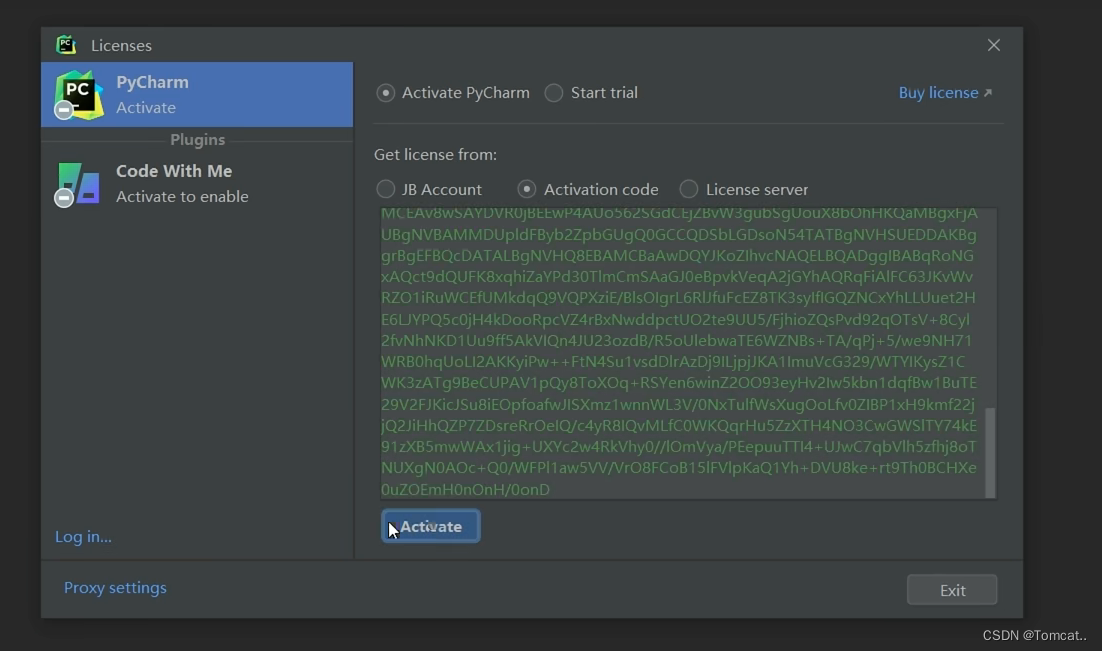The height and width of the screenshot is (651, 1102).
Task: Click the Code With Me plugin icon
Action: coord(77,183)
